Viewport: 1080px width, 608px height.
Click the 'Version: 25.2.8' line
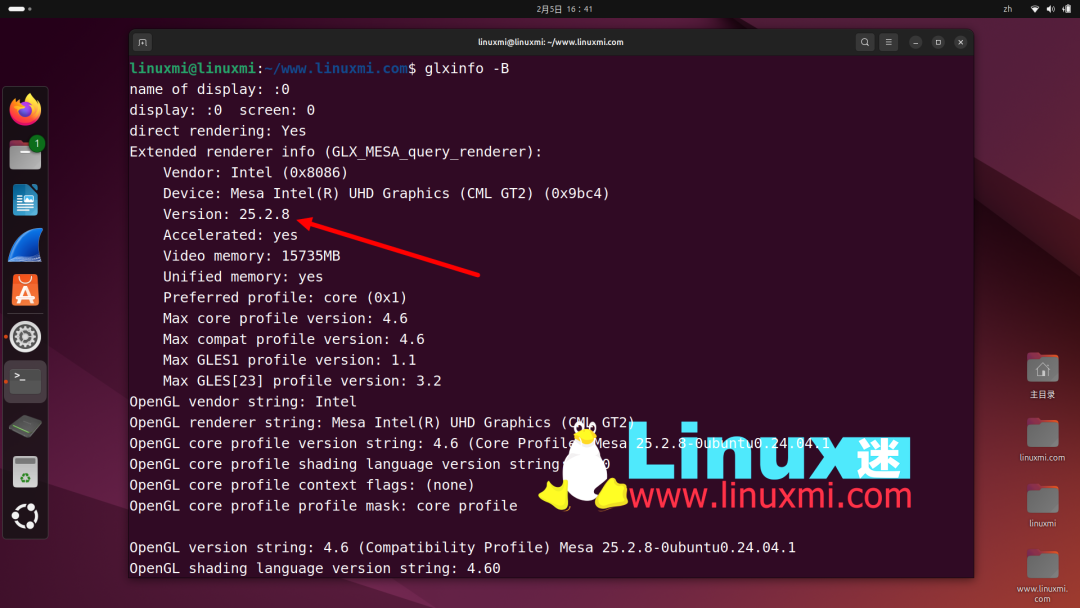pyautogui.click(x=226, y=214)
